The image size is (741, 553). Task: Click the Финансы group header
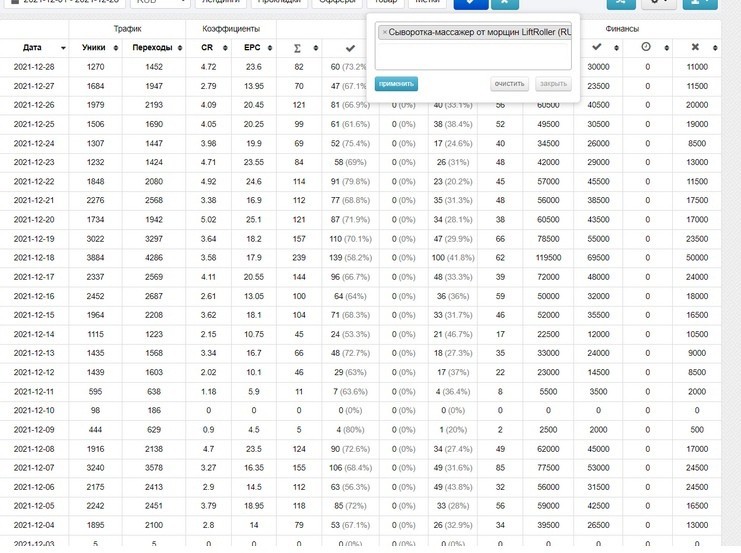622,29
